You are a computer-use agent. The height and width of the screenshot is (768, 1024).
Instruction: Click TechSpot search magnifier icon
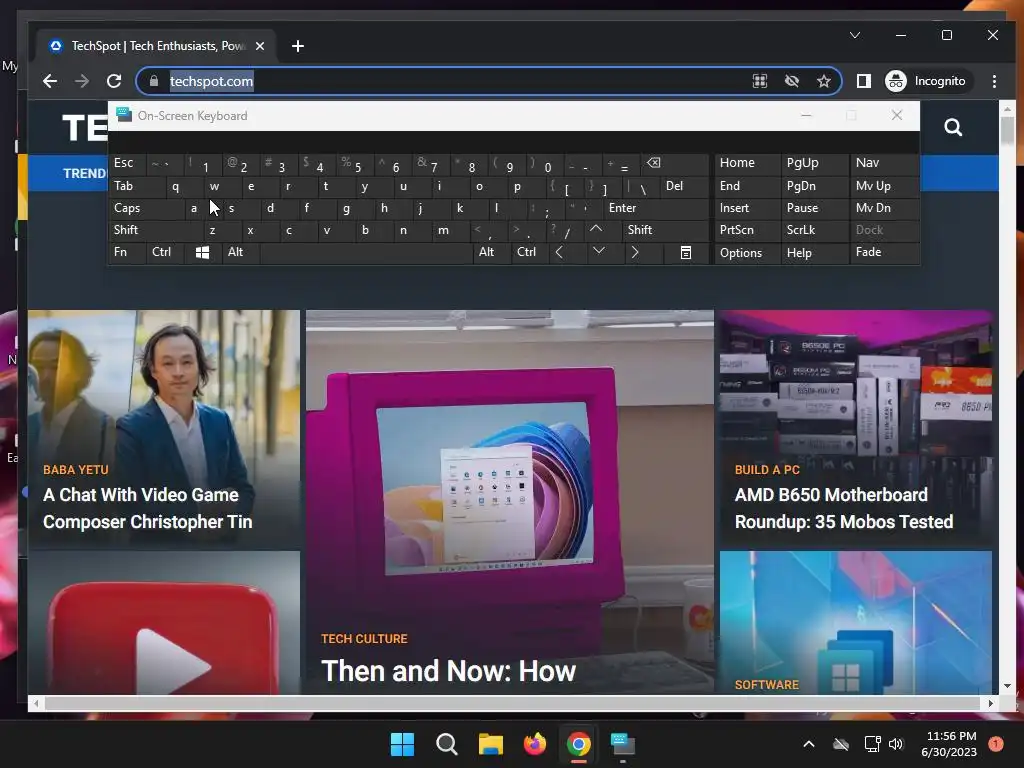point(953,127)
